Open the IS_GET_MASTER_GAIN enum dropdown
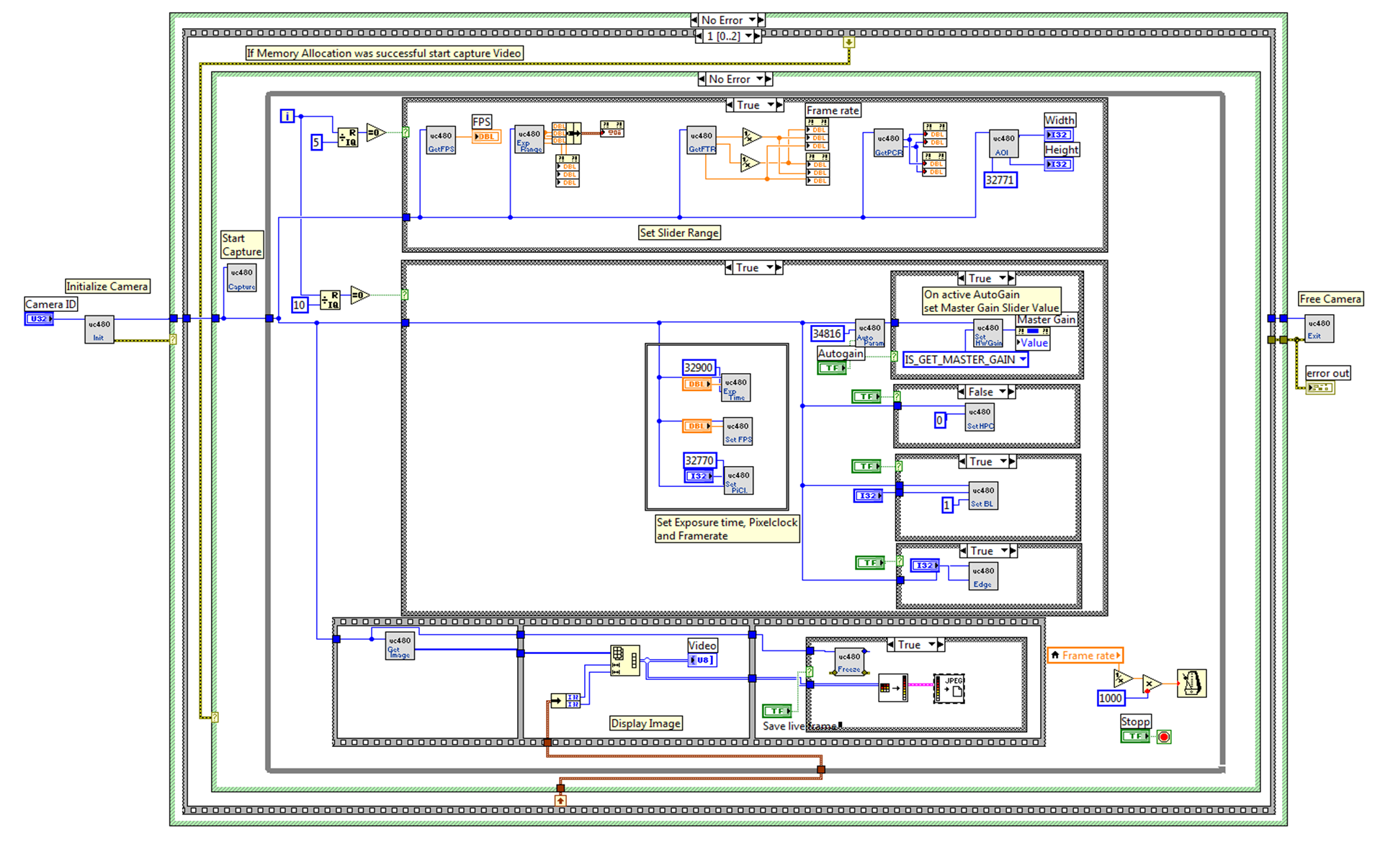The image size is (1380, 868). point(1022,359)
